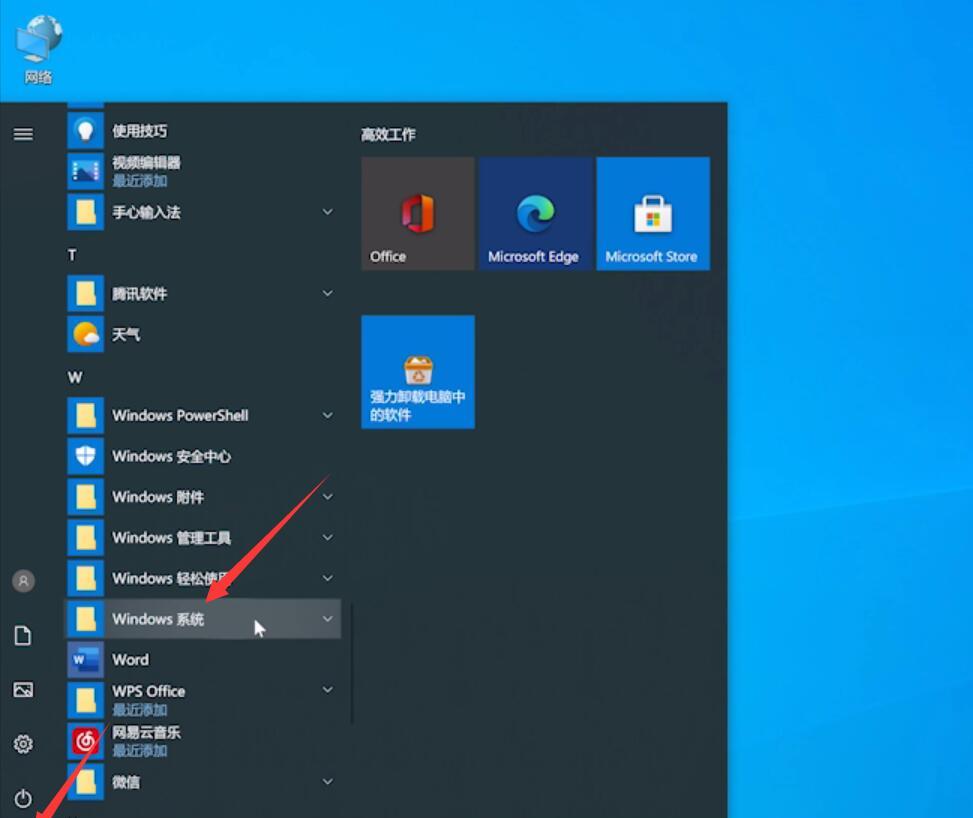Screen dimensions: 973x818
Task: Expand the 微信 folder chevron
Action: pos(328,782)
